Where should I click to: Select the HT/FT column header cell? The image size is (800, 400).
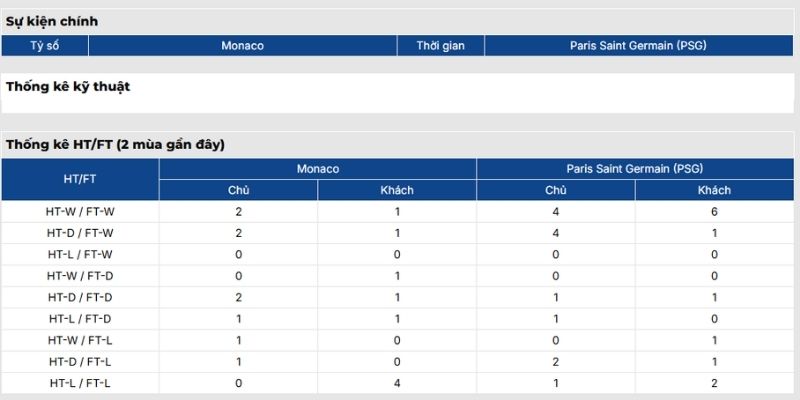(80, 179)
